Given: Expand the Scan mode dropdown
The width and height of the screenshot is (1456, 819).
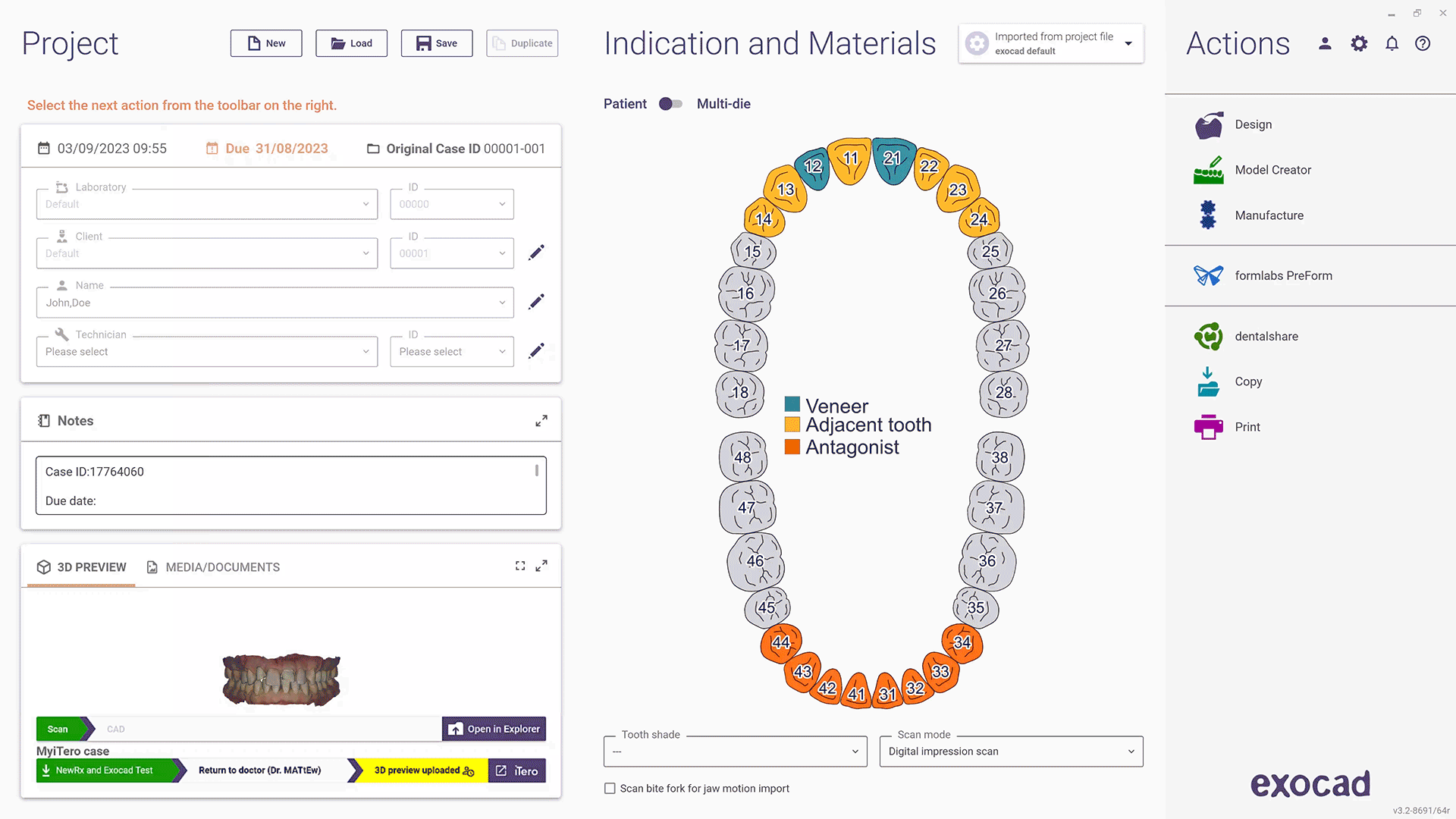Looking at the screenshot, I should (1128, 751).
